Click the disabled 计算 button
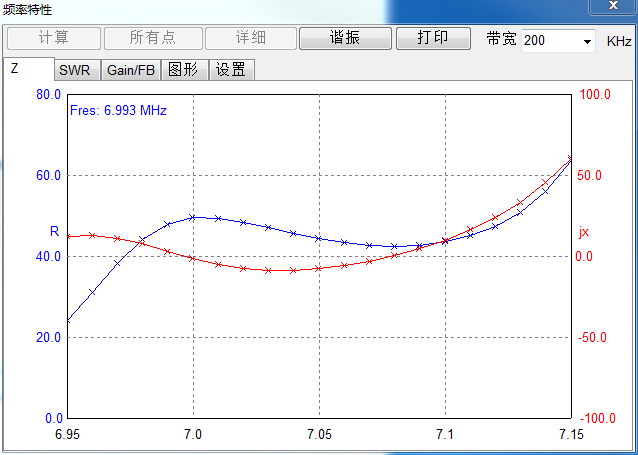 pyautogui.click(x=54, y=38)
